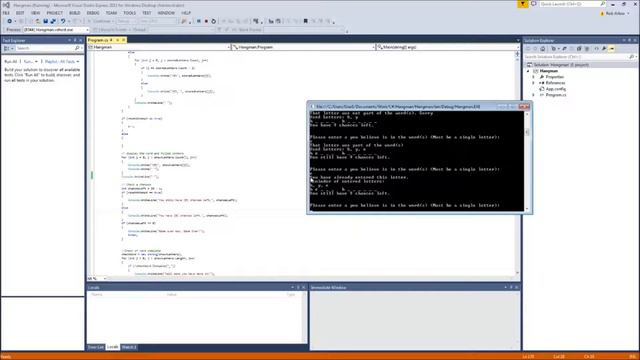
Task: Close the Locals panel
Action: pos(304,288)
